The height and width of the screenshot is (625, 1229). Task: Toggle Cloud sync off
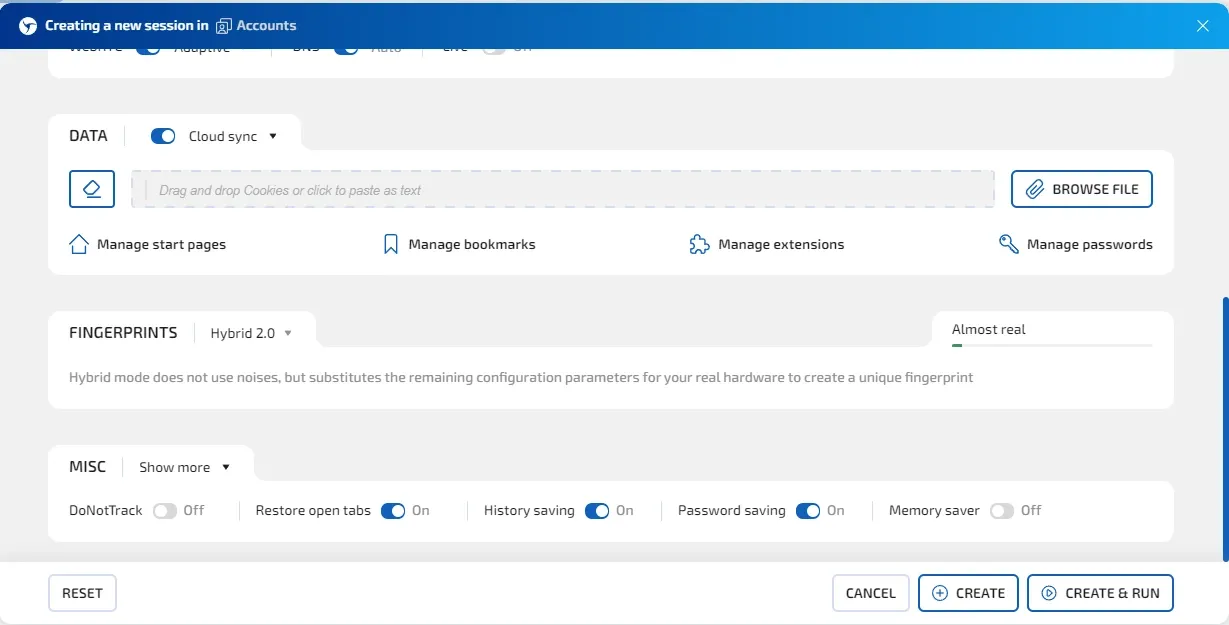tap(162, 135)
